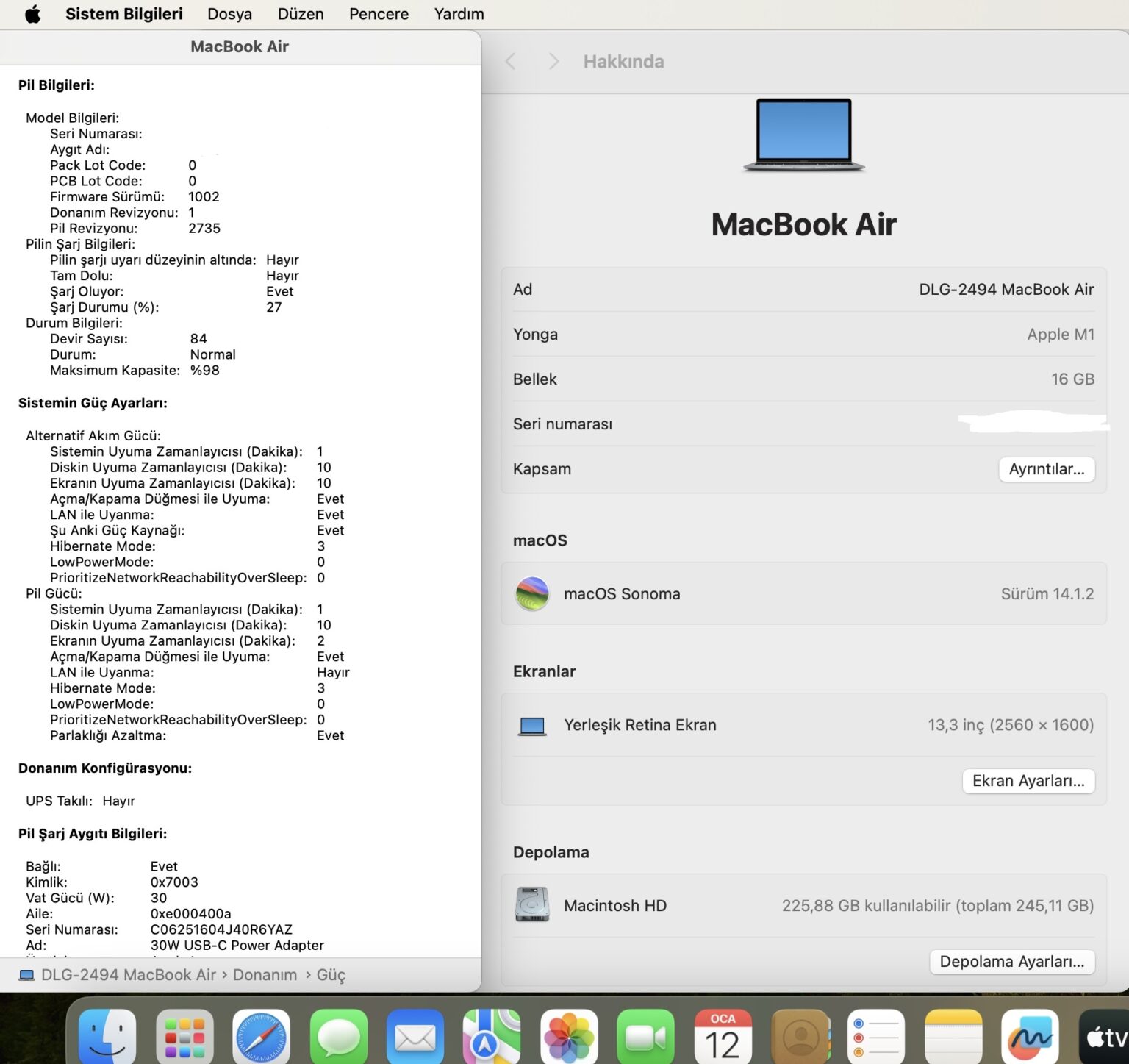Open the Dosya menu

pos(229,14)
